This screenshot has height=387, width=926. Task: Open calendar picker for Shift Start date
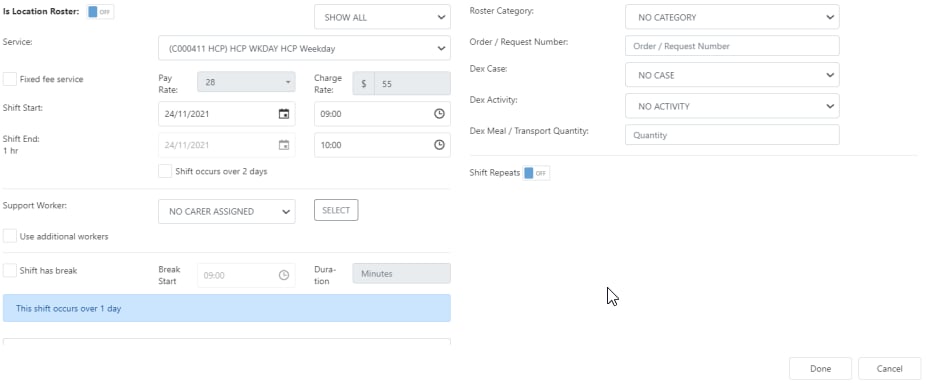[x=284, y=114]
